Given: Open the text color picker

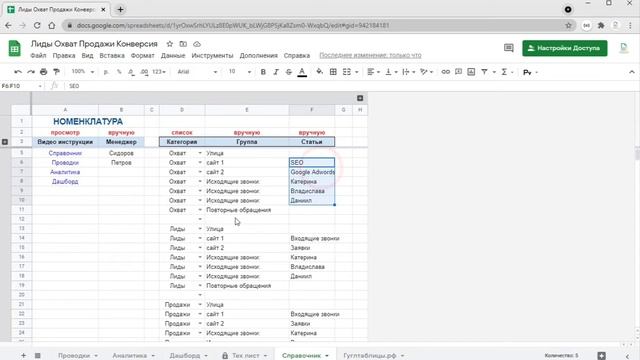Looking at the screenshot, I should pos(302,72).
